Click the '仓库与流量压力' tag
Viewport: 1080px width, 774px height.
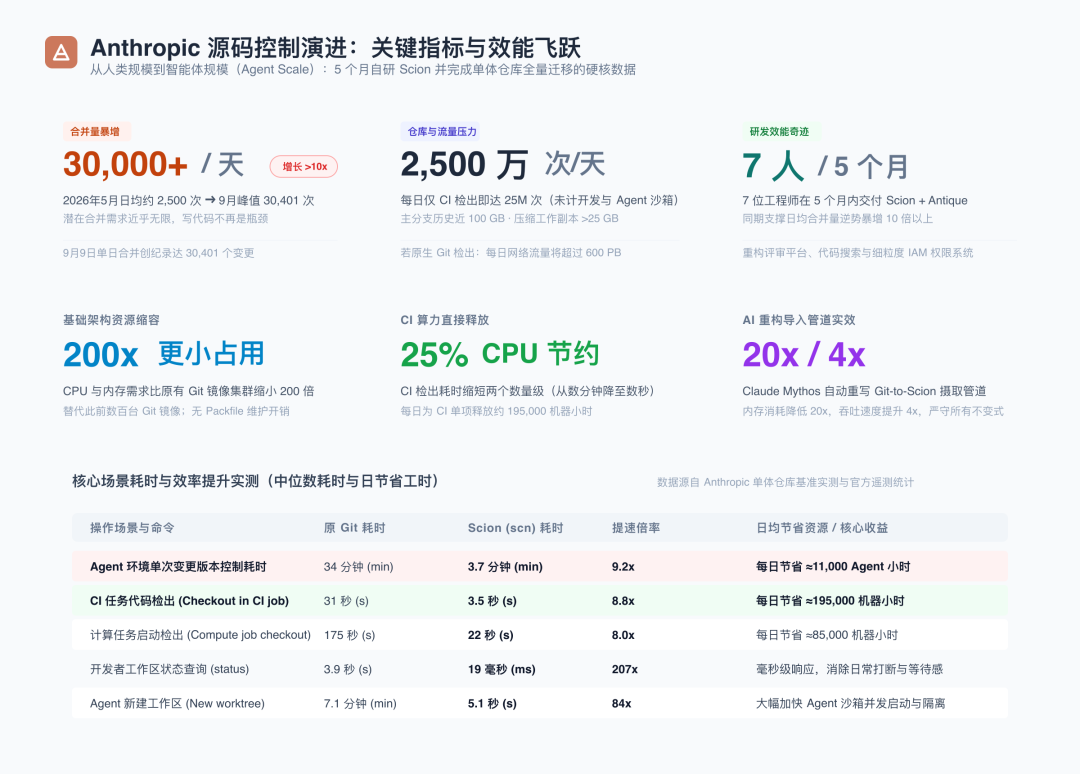pyautogui.click(x=442, y=132)
